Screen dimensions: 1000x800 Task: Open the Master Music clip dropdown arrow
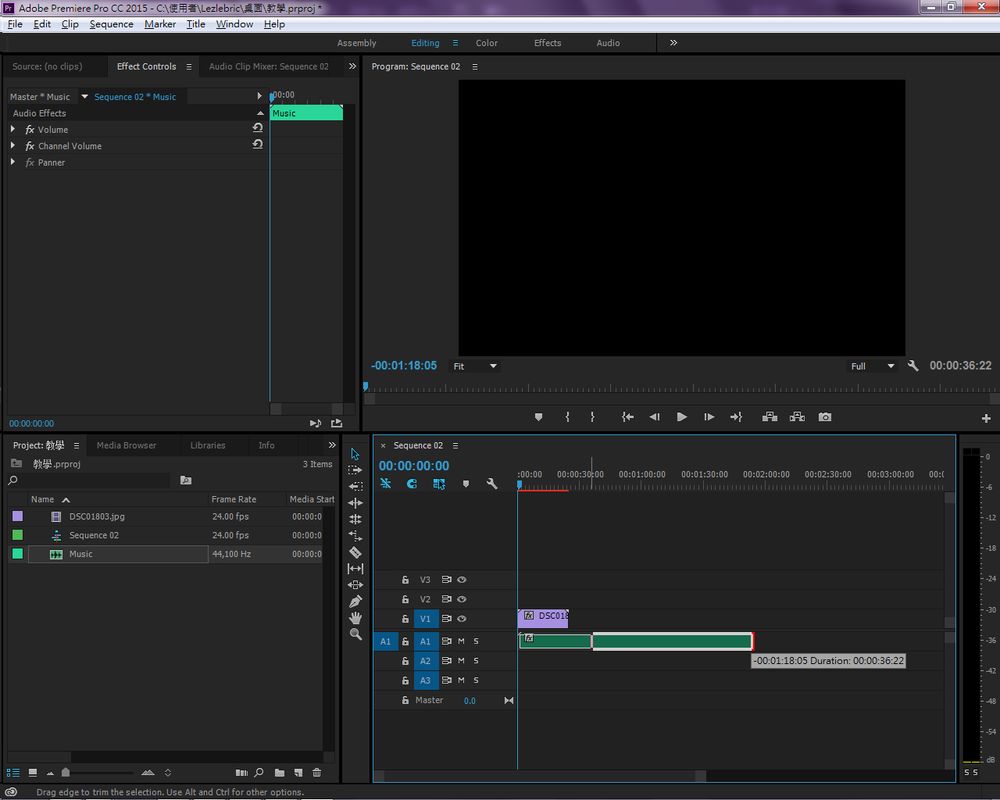(84, 96)
